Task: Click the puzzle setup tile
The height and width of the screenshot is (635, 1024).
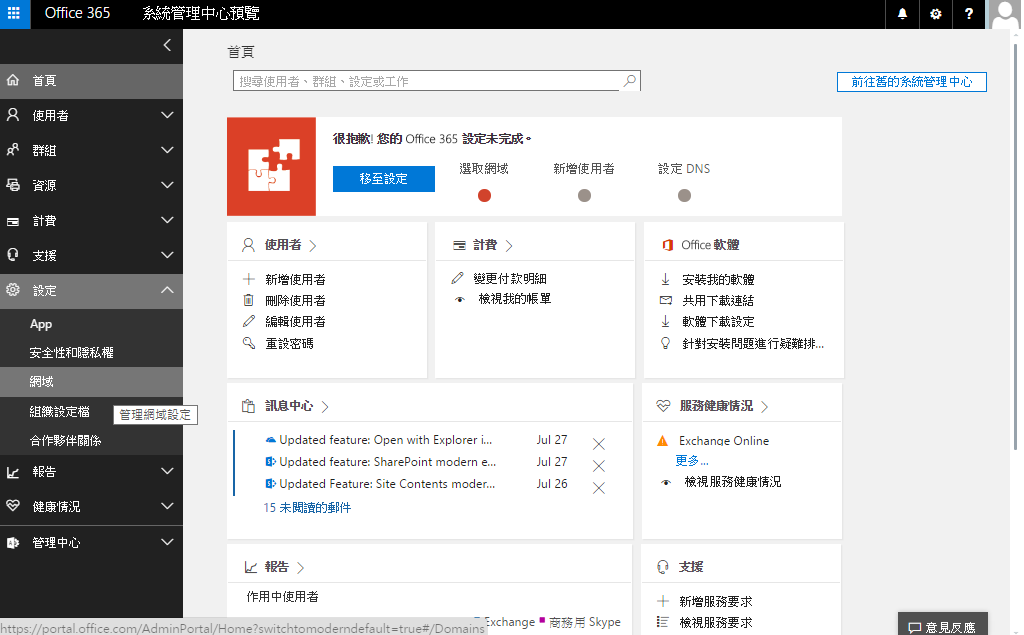Action: pyautogui.click(x=272, y=167)
